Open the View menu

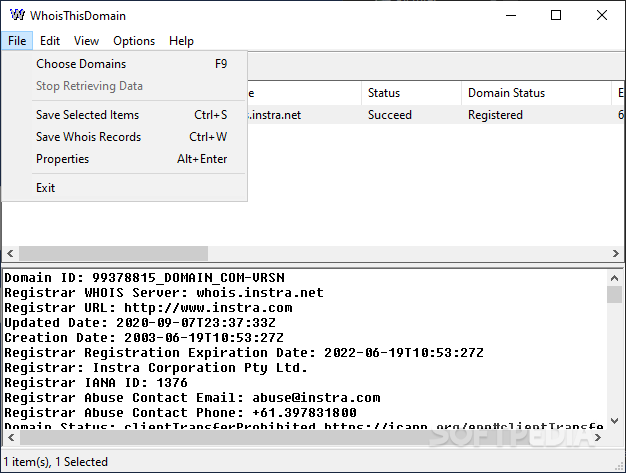point(86,41)
